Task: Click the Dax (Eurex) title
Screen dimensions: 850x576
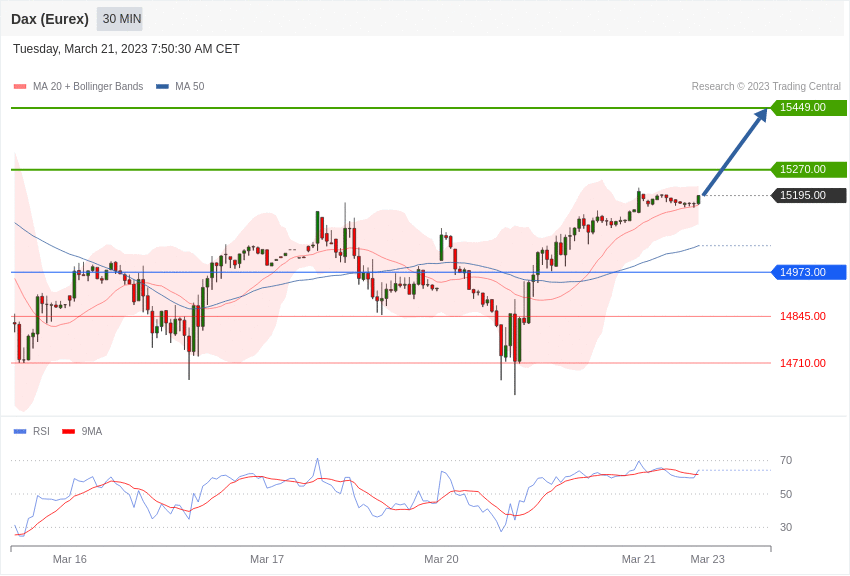Action: point(50,19)
